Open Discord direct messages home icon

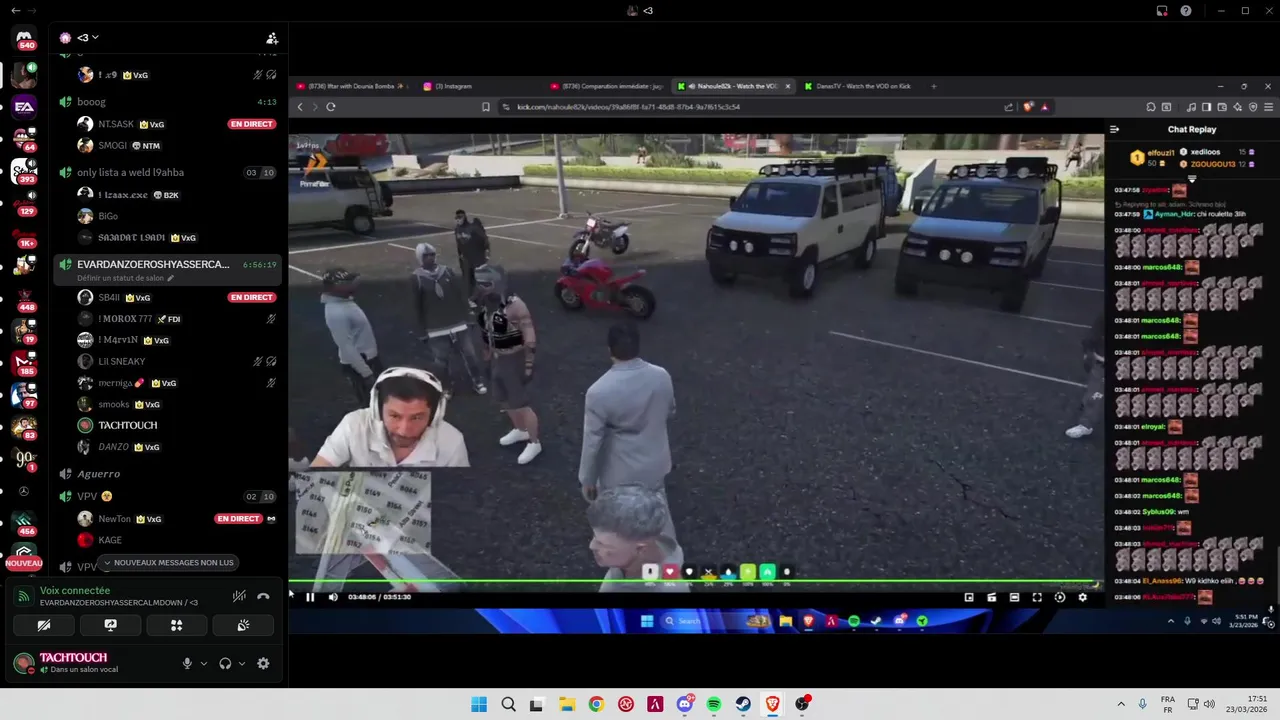[25, 38]
